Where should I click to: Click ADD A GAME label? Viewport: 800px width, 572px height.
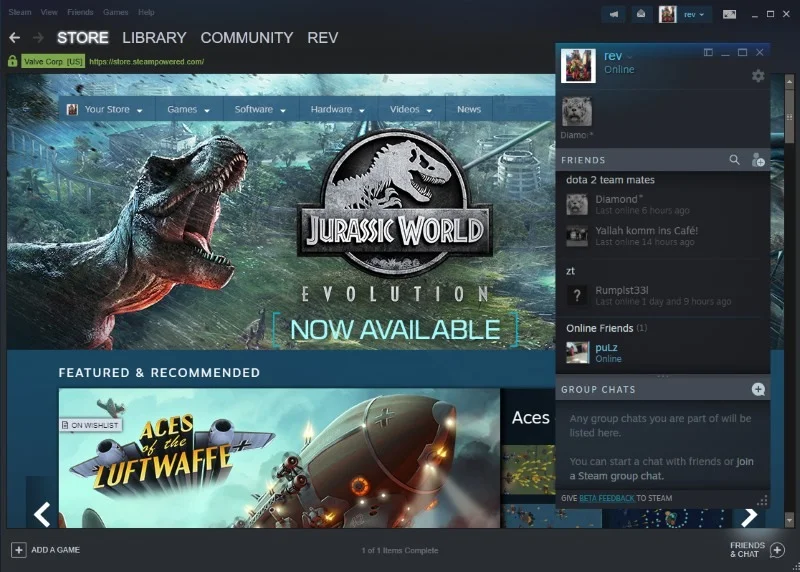56,550
